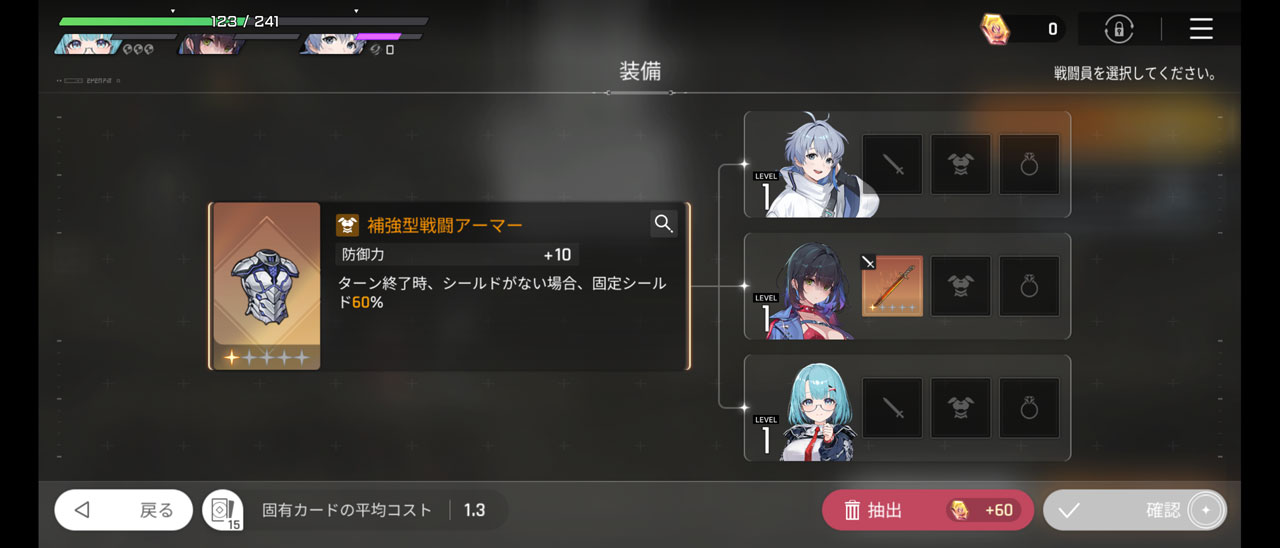Viewport: 1280px width, 548px height.
Task: Select the second character's empty armor slot
Action: pyautogui.click(x=961, y=286)
